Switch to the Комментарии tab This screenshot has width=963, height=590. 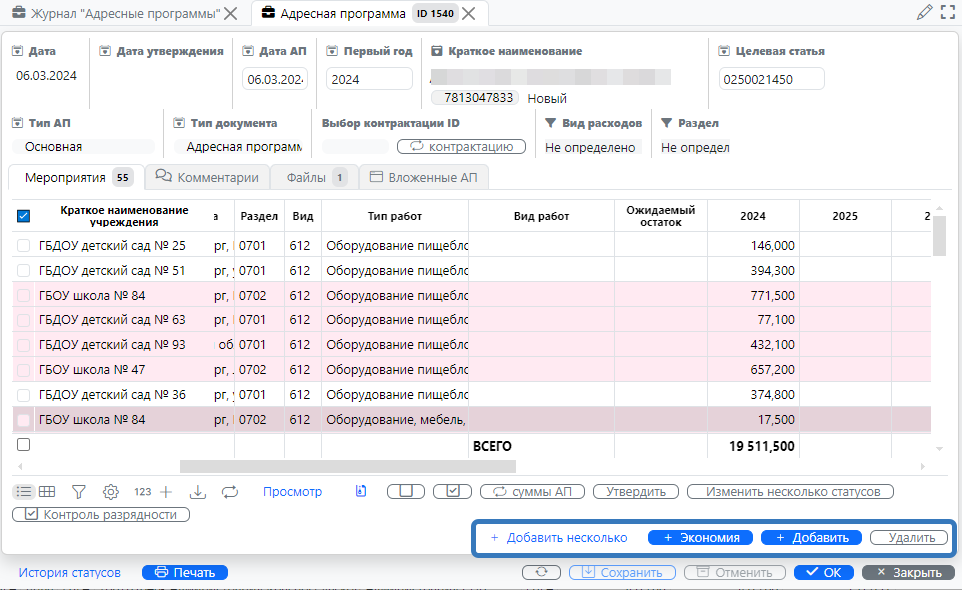207,178
